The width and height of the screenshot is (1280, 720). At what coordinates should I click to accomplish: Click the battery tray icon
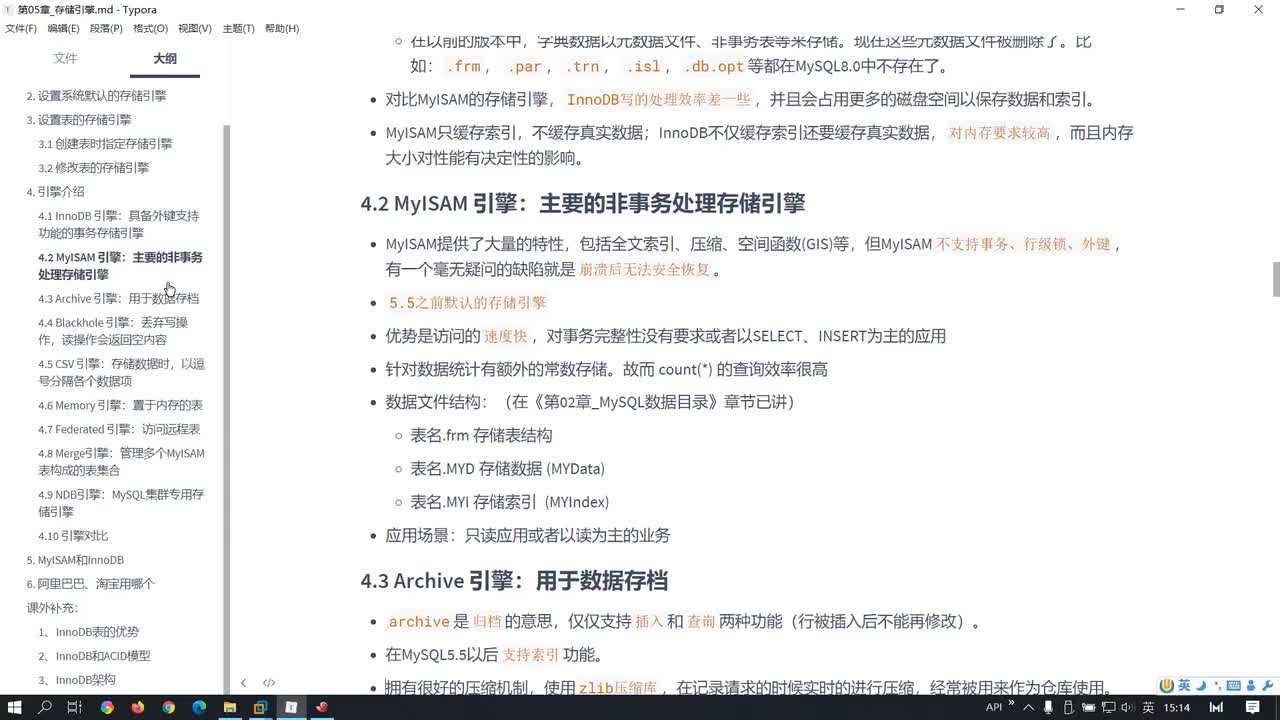pyautogui.click(x=1089, y=707)
